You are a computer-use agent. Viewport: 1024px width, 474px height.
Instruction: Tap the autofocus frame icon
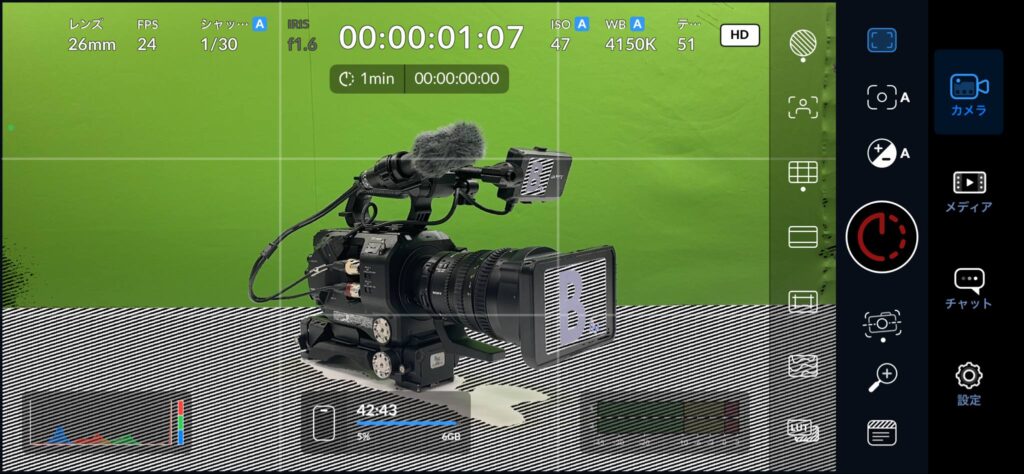(882, 40)
